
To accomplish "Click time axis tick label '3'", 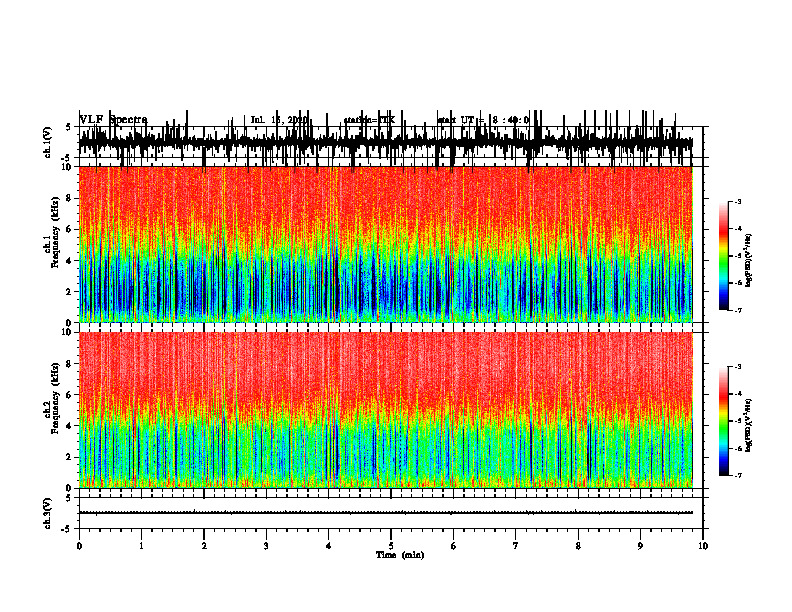I will pos(266,546).
